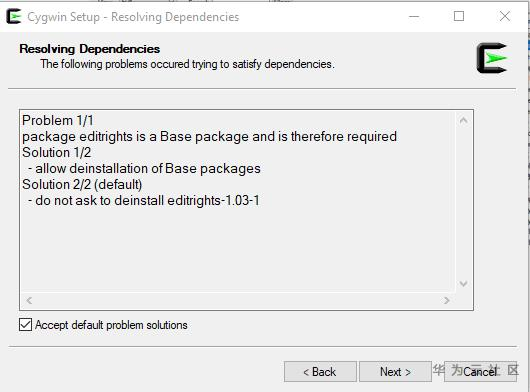Maximize the Cygwin Setup window
This screenshot has width=530, height=392.
pyautogui.click(x=459, y=16)
